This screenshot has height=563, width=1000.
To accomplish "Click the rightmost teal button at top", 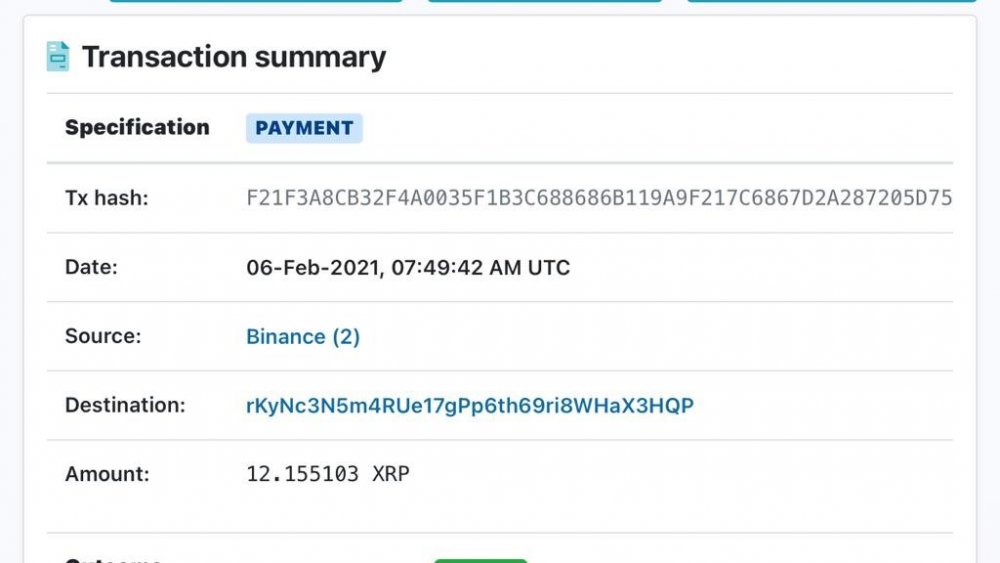I will pos(831,1).
